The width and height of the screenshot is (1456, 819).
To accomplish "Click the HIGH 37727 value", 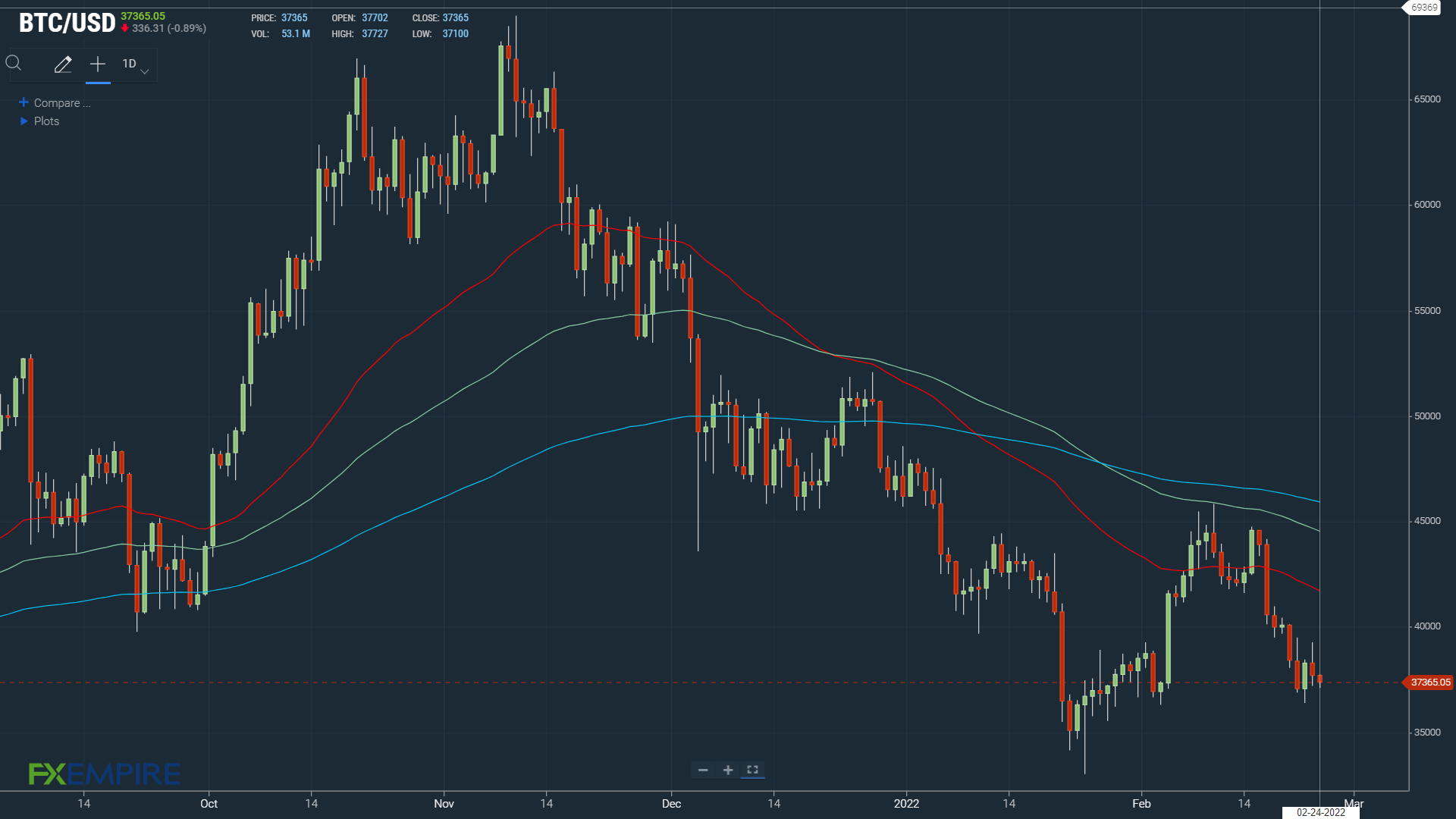I will [375, 34].
